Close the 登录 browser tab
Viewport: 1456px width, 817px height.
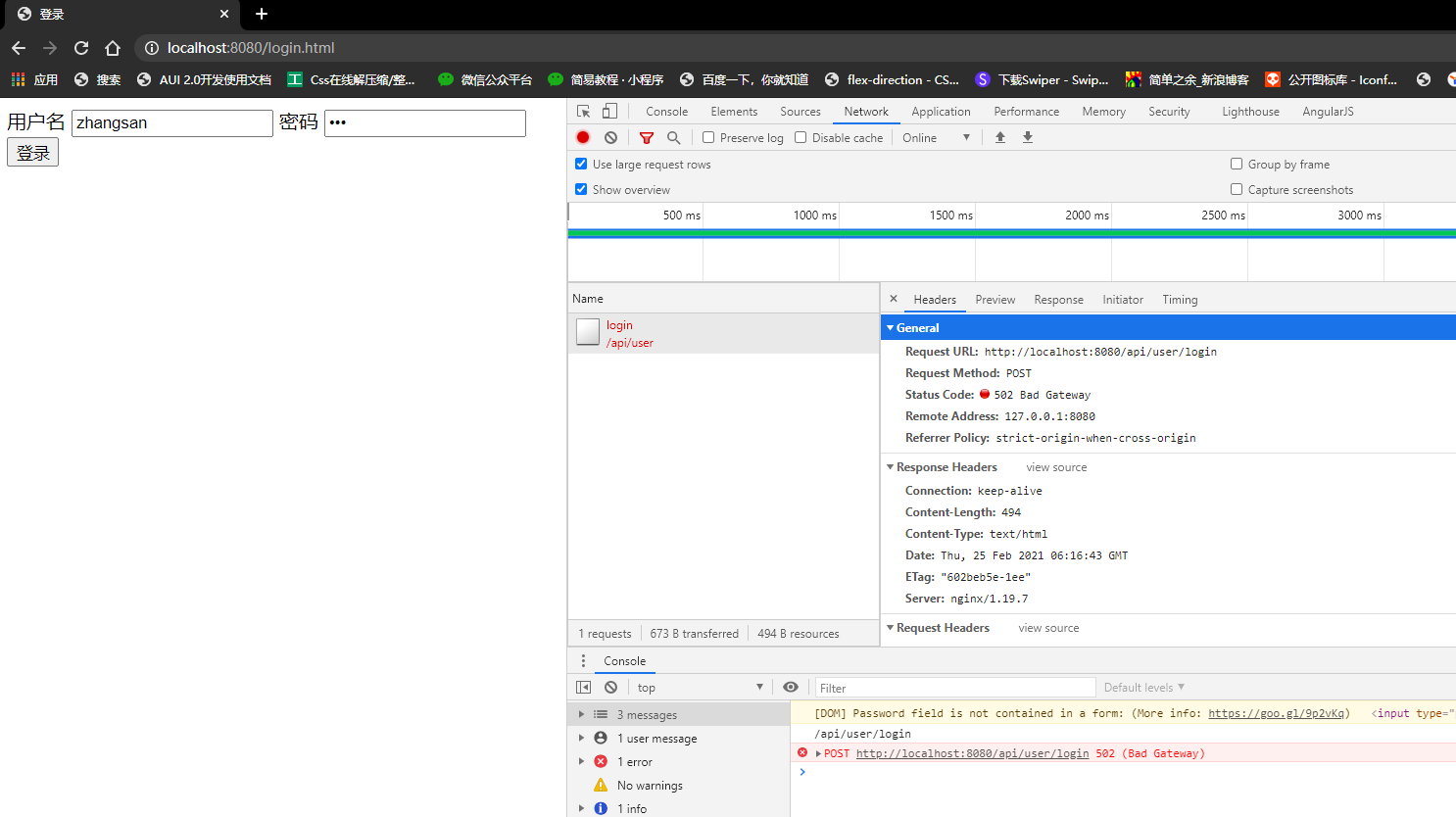tap(224, 14)
